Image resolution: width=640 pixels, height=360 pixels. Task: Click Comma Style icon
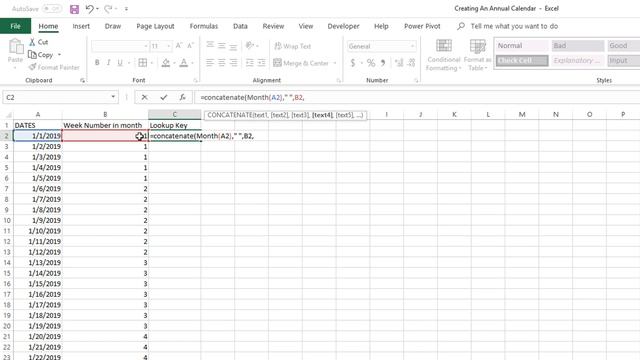point(383,63)
